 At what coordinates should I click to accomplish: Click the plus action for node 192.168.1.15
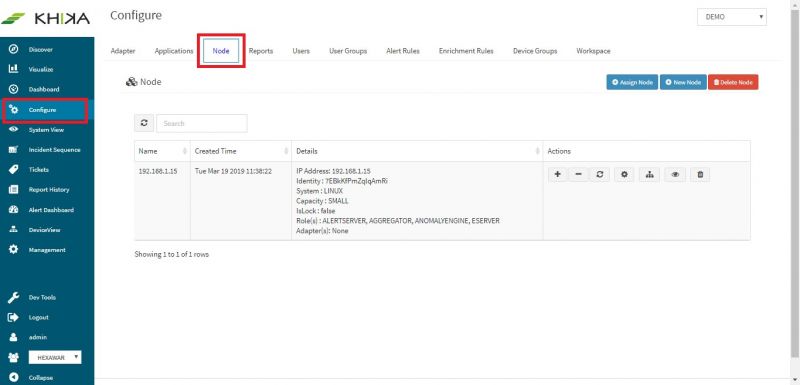[x=558, y=174]
